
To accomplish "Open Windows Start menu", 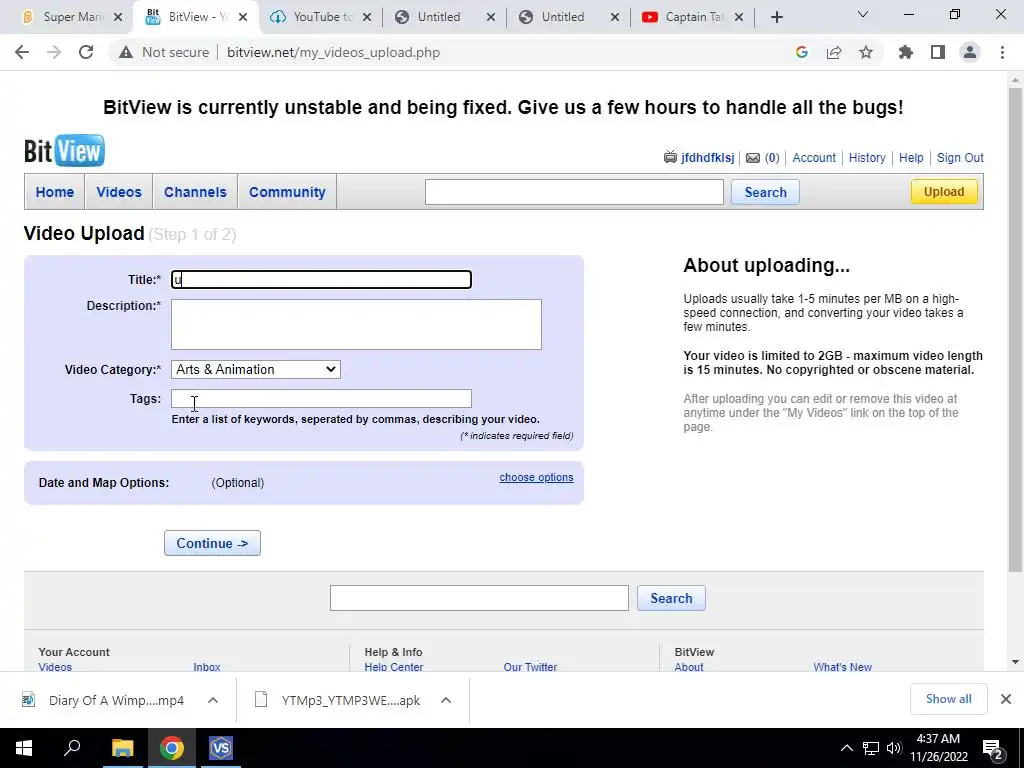I will (24, 748).
